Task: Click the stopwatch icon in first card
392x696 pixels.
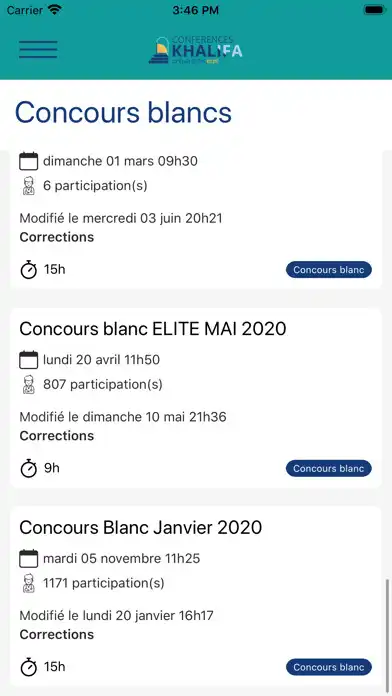Action: pos(29,270)
